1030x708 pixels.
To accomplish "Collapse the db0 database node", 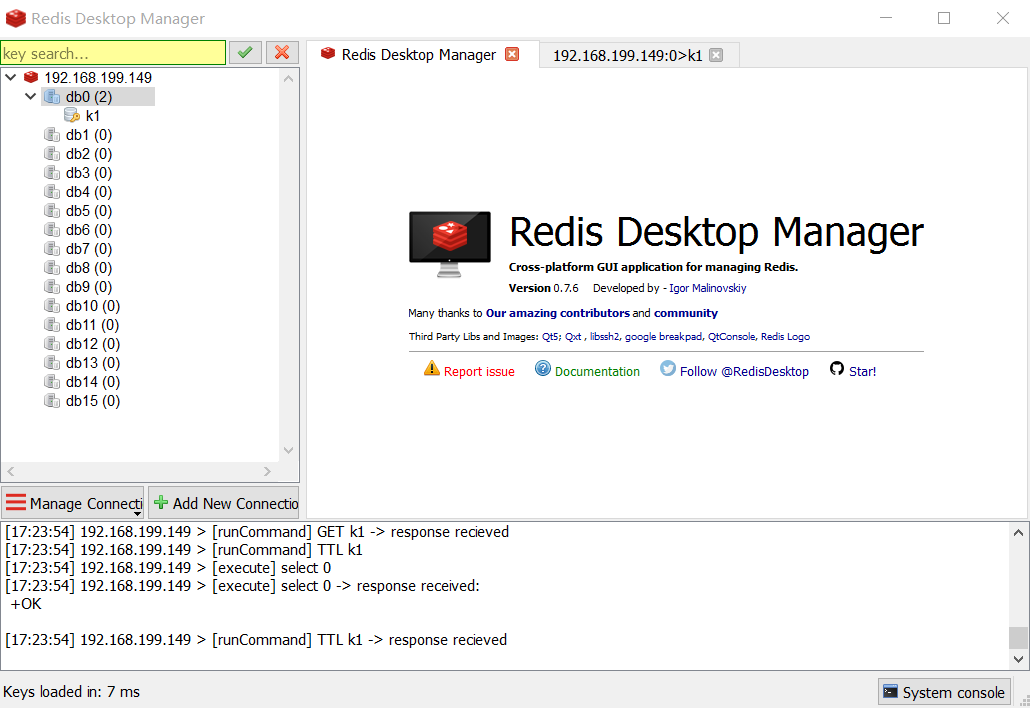I will (30, 97).
